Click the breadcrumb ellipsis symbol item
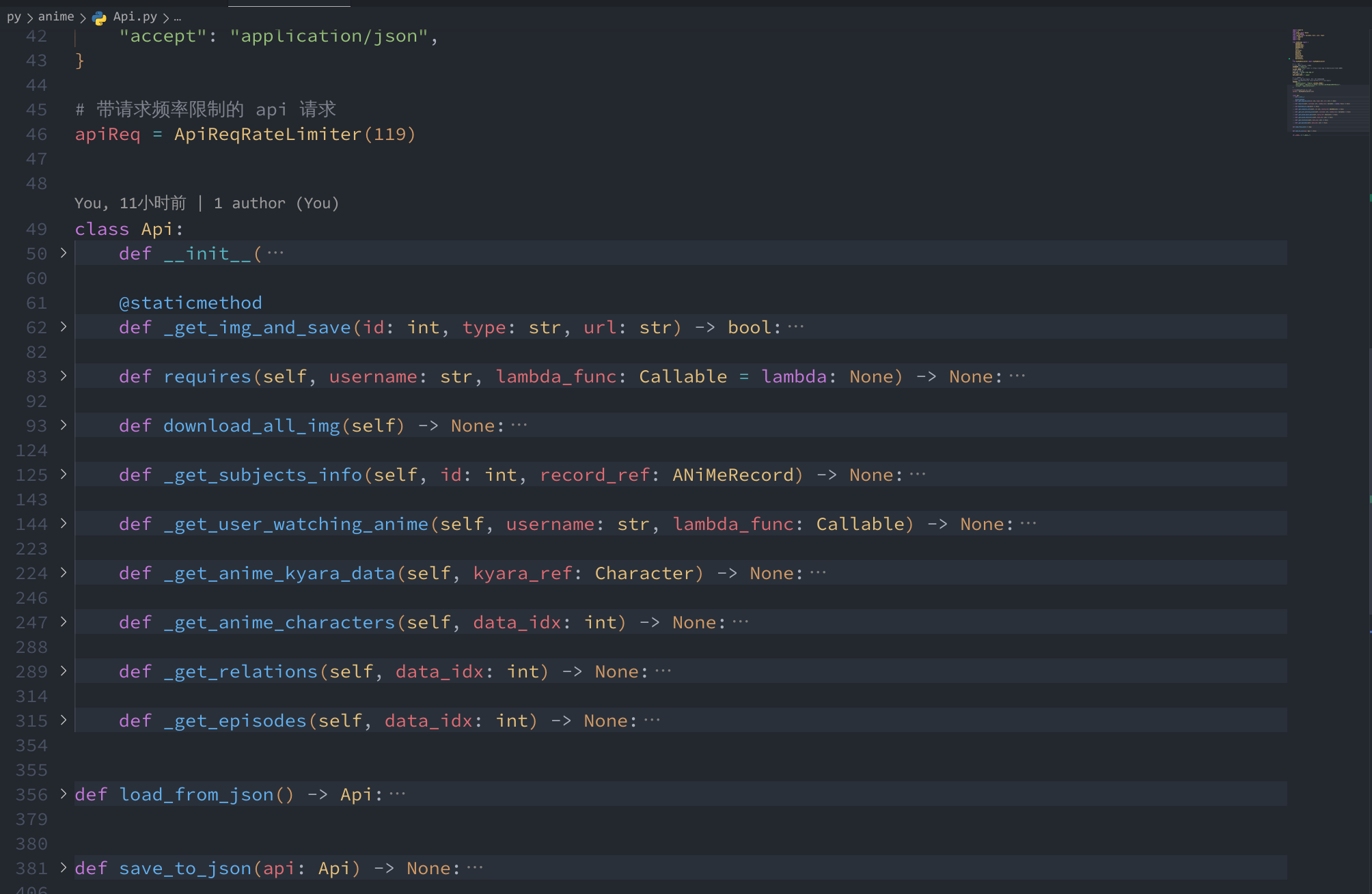This screenshot has width=1372, height=894. [178, 18]
